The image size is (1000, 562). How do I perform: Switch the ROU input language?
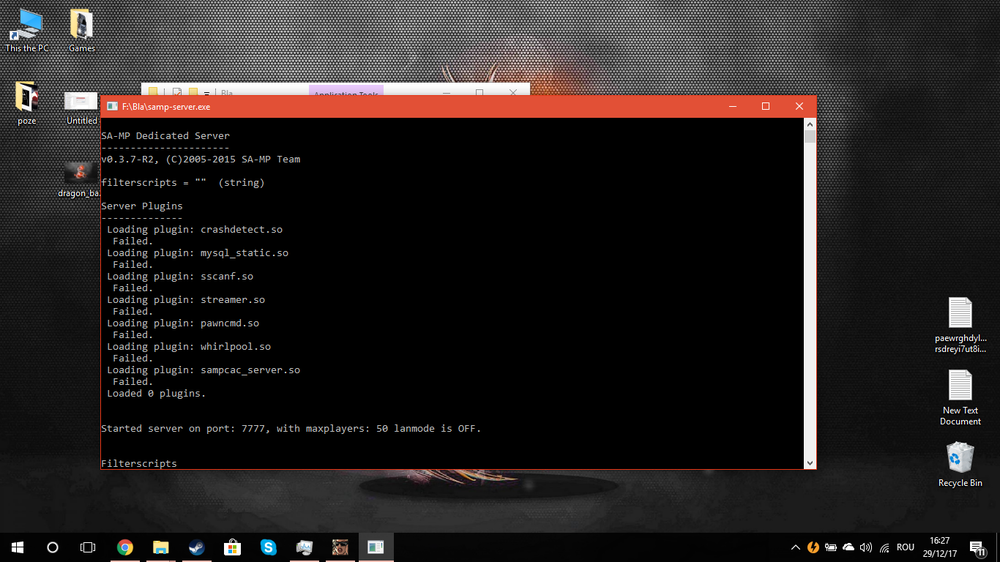click(905, 547)
